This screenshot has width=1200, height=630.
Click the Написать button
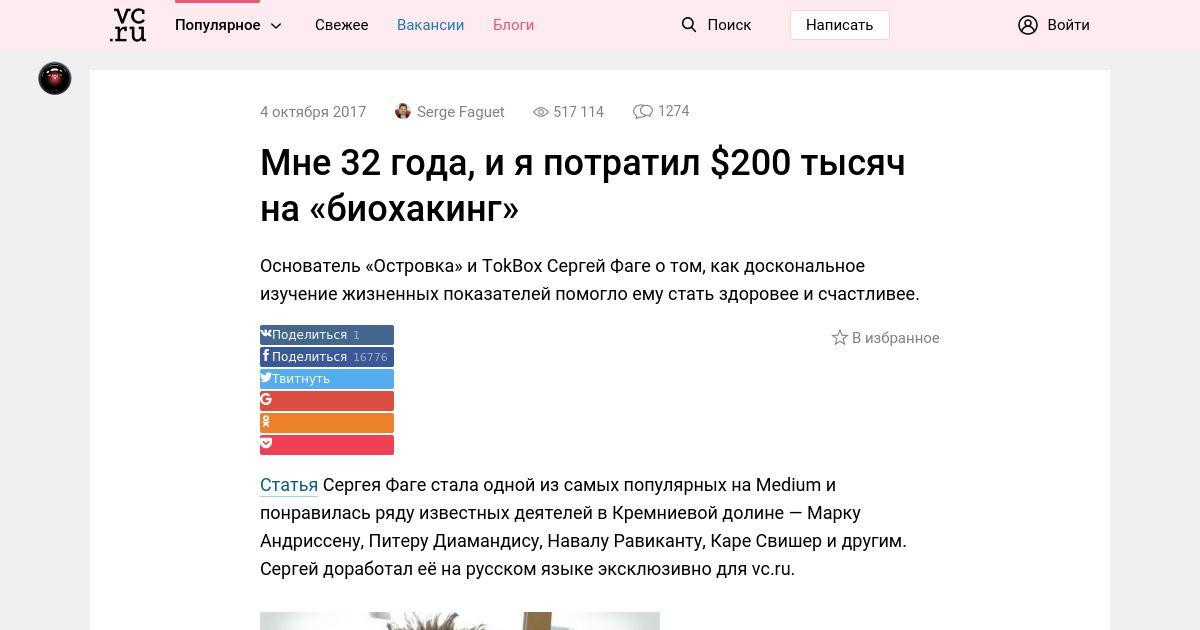pos(840,25)
